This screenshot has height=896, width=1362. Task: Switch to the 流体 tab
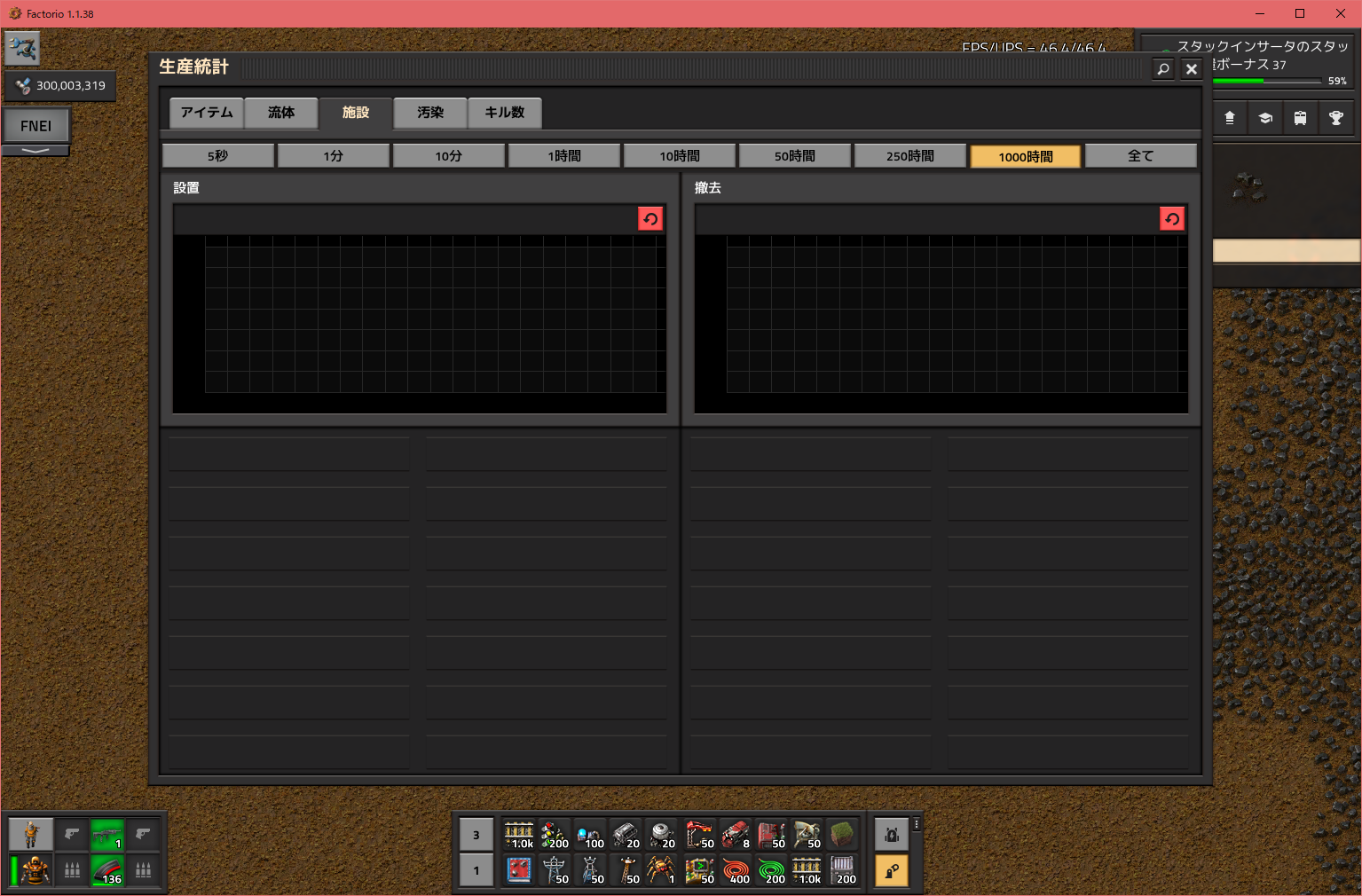tap(281, 113)
